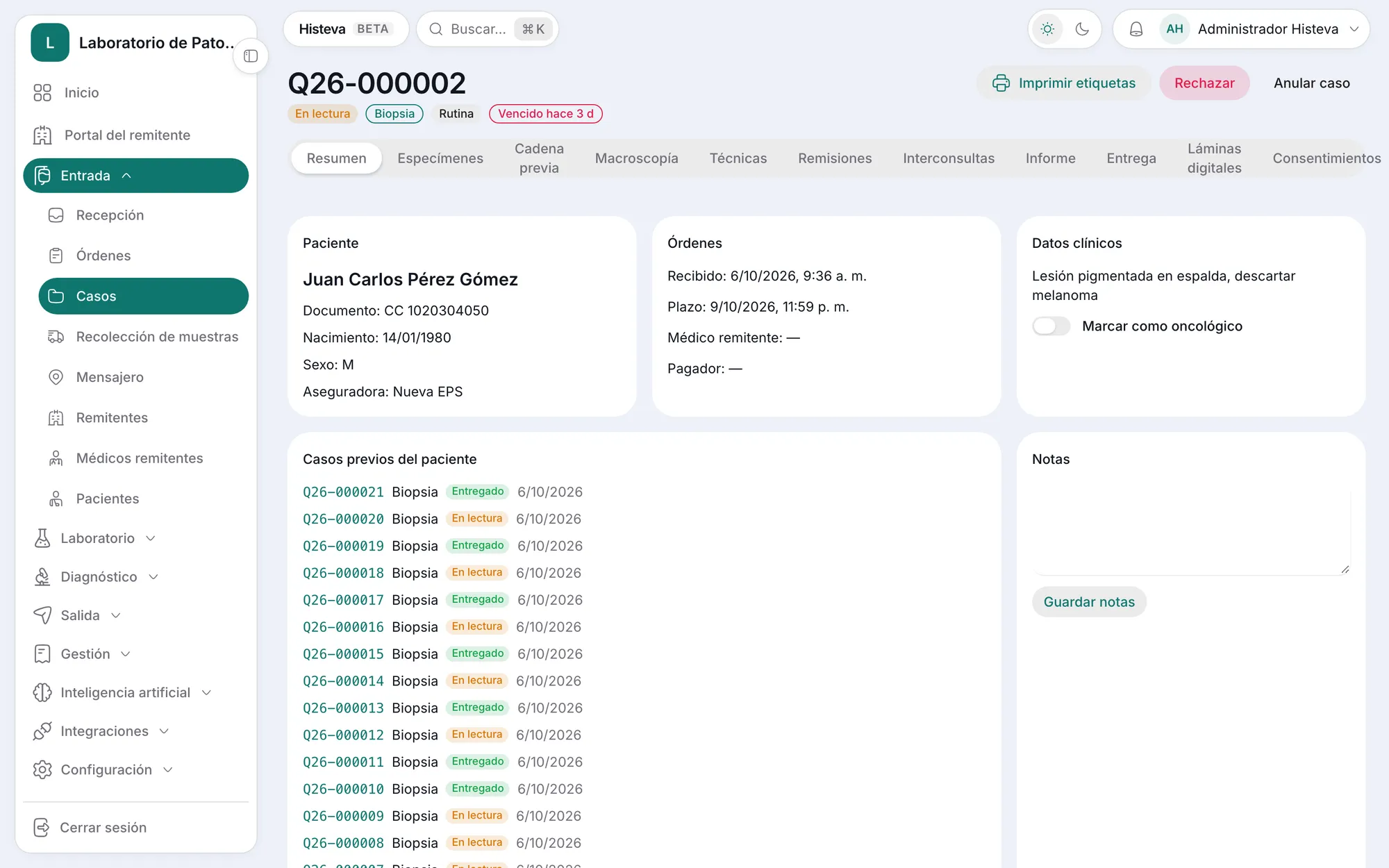Collapse the Entrada menu section
Viewport: 1389px width, 868px height.
click(x=136, y=176)
